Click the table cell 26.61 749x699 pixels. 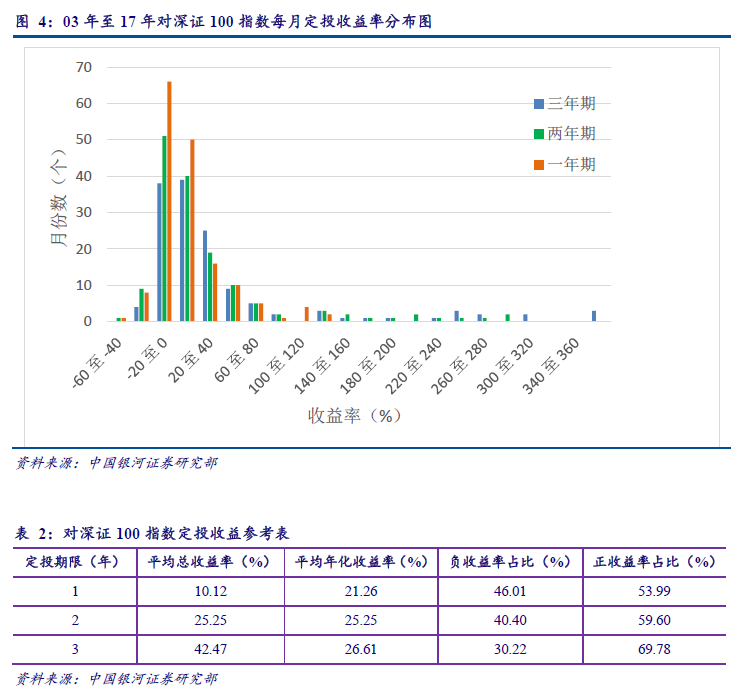pyautogui.click(x=361, y=650)
